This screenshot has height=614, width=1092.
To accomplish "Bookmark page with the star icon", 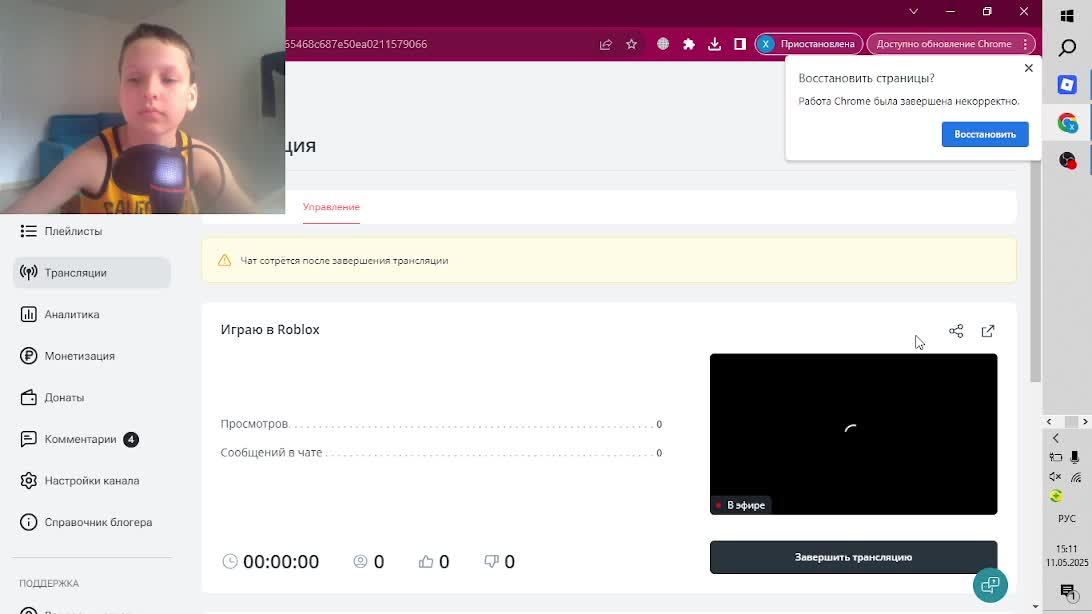I will click(x=632, y=44).
